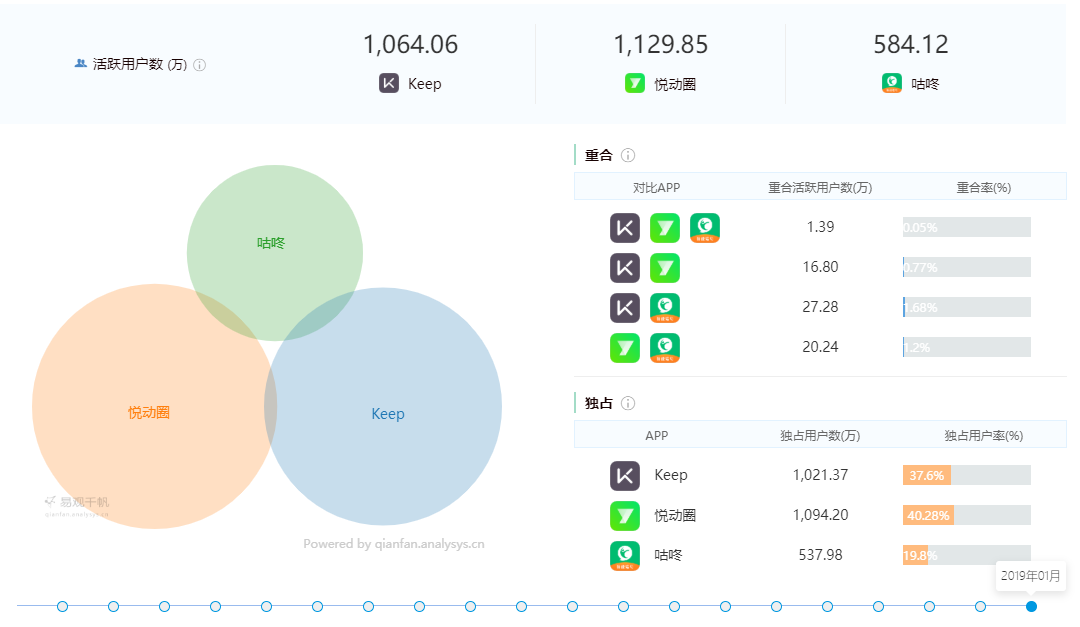Open the info tooltip next to 重合
Image resolution: width=1080 pixels, height=627 pixels.
pos(628,155)
